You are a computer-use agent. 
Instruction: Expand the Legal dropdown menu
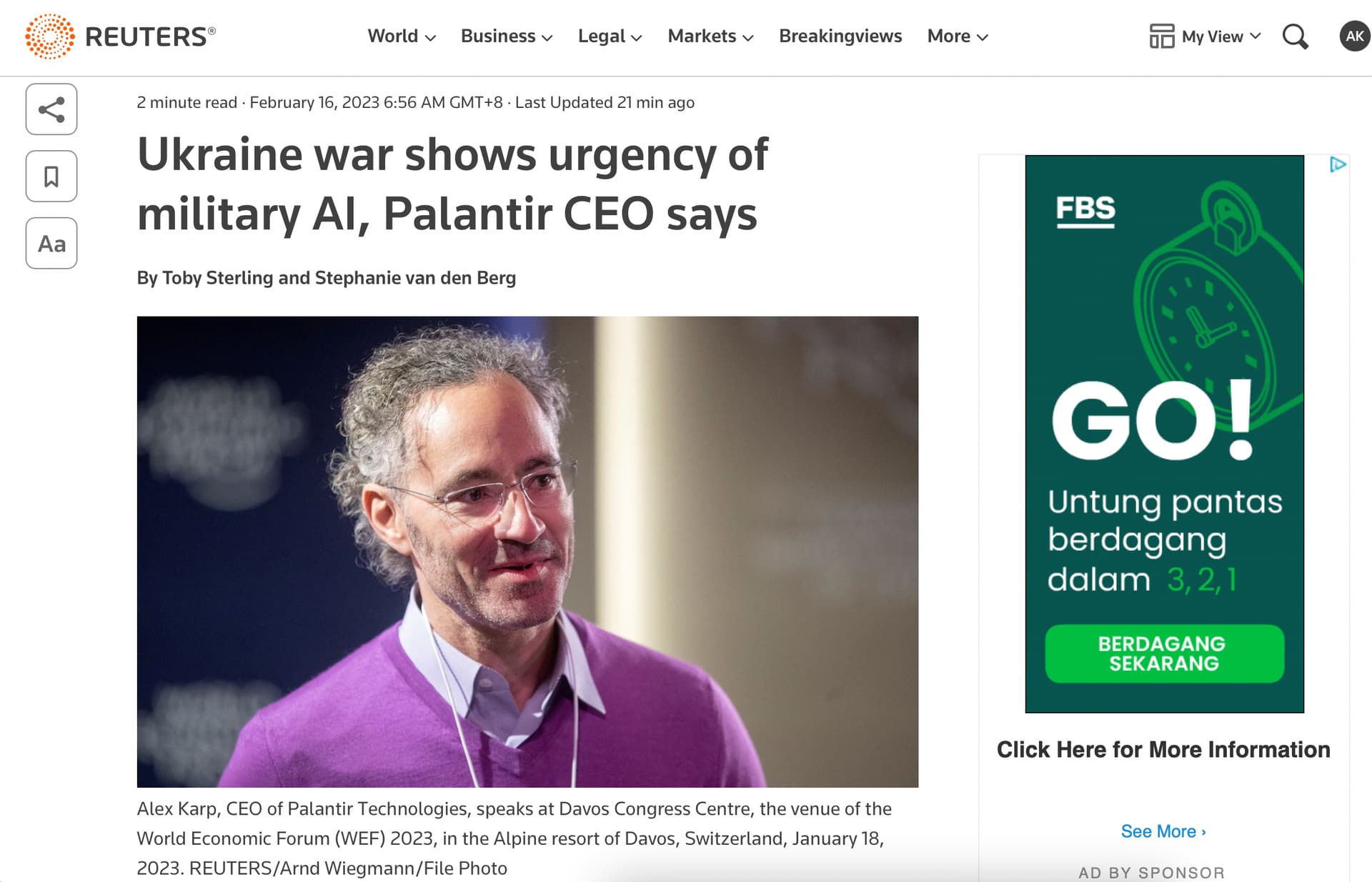(x=610, y=36)
